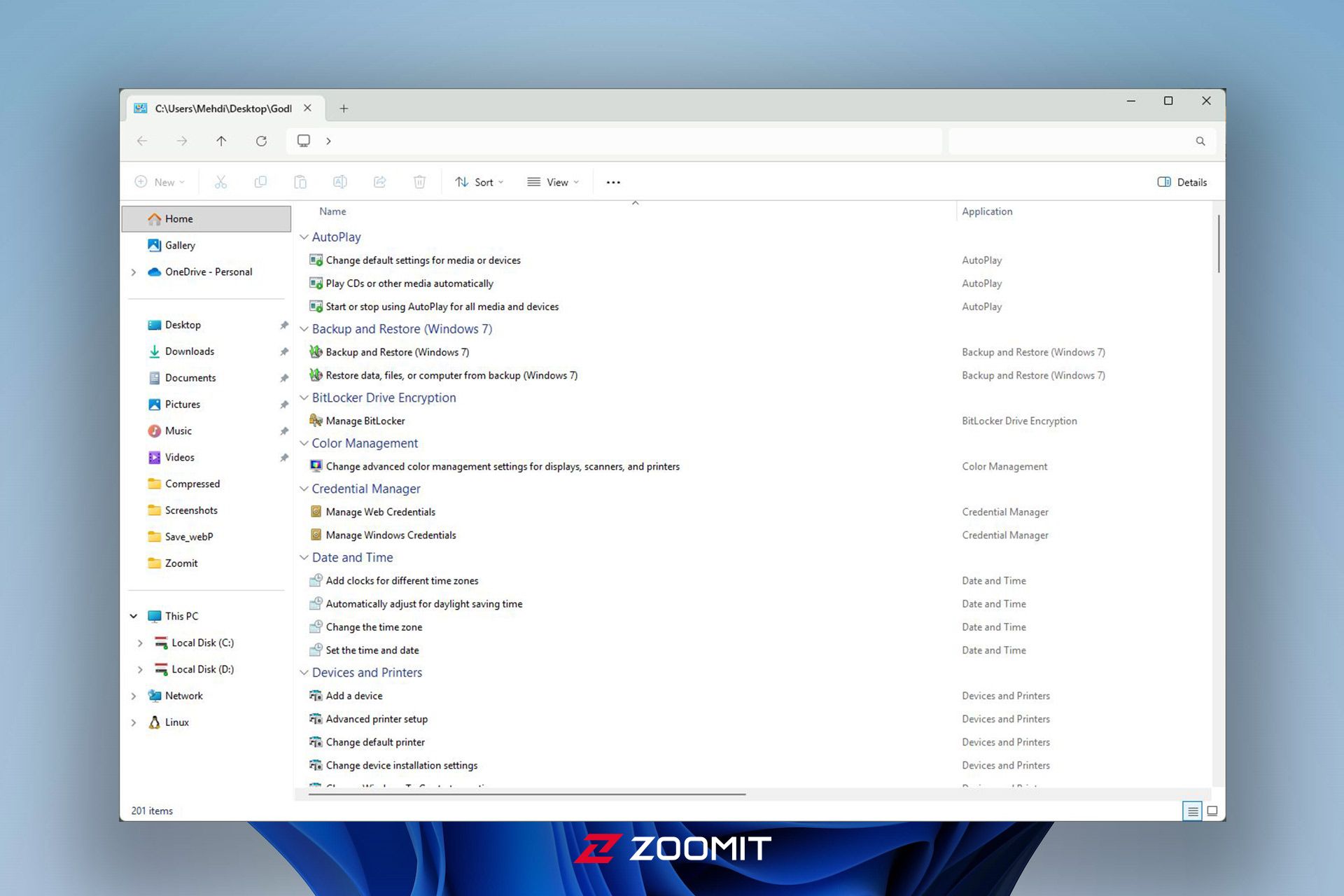Click the Share icon in toolbar
The width and height of the screenshot is (1344, 896).
tap(379, 182)
